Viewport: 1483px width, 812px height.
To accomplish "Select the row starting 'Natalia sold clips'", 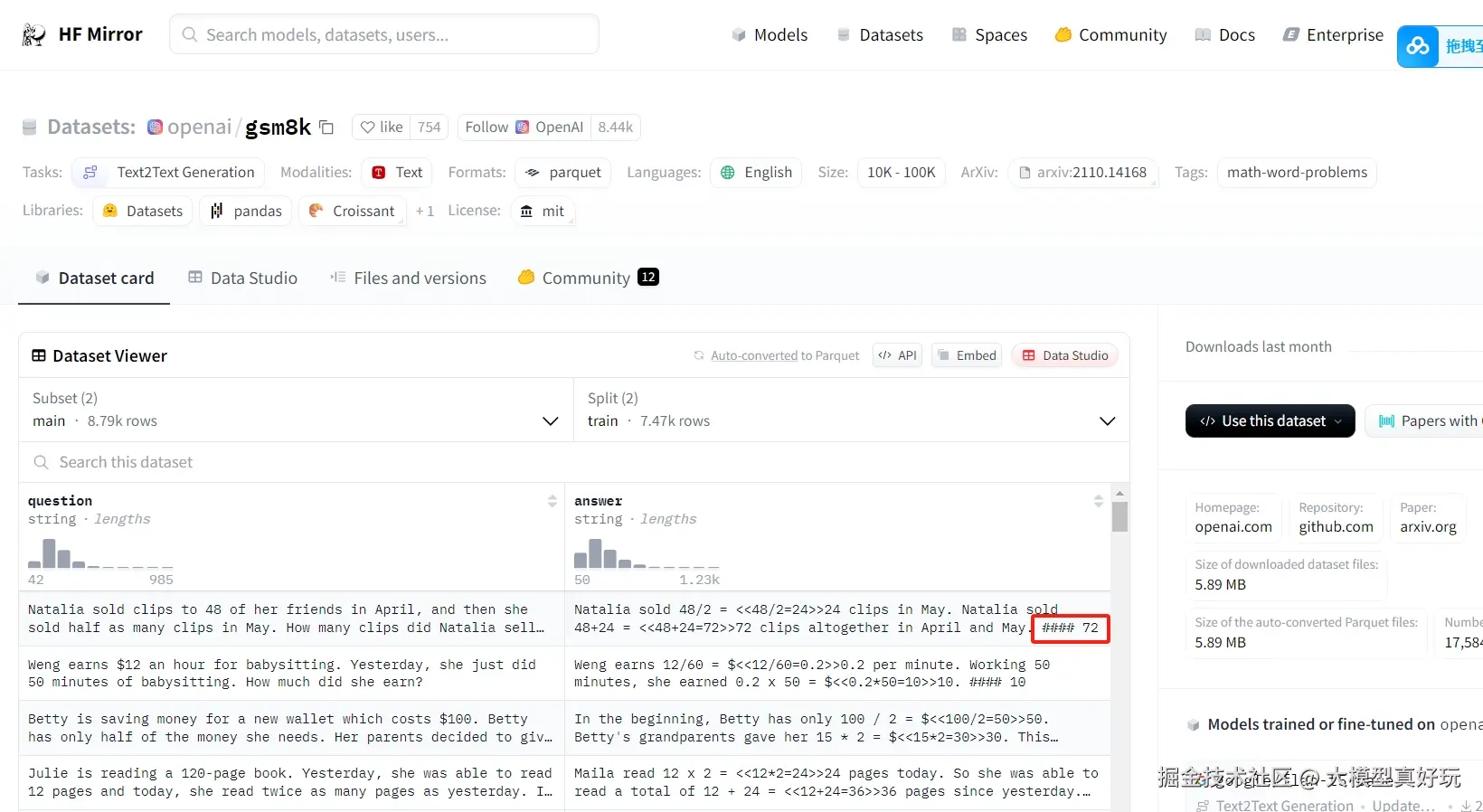I will tap(565, 618).
